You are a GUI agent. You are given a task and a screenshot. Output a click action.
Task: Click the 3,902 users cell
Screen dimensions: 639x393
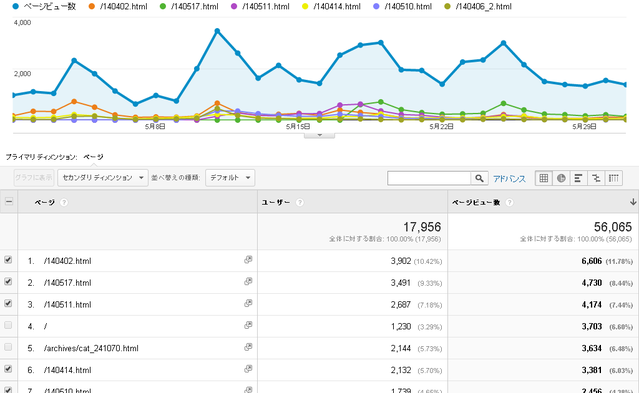coord(401,261)
